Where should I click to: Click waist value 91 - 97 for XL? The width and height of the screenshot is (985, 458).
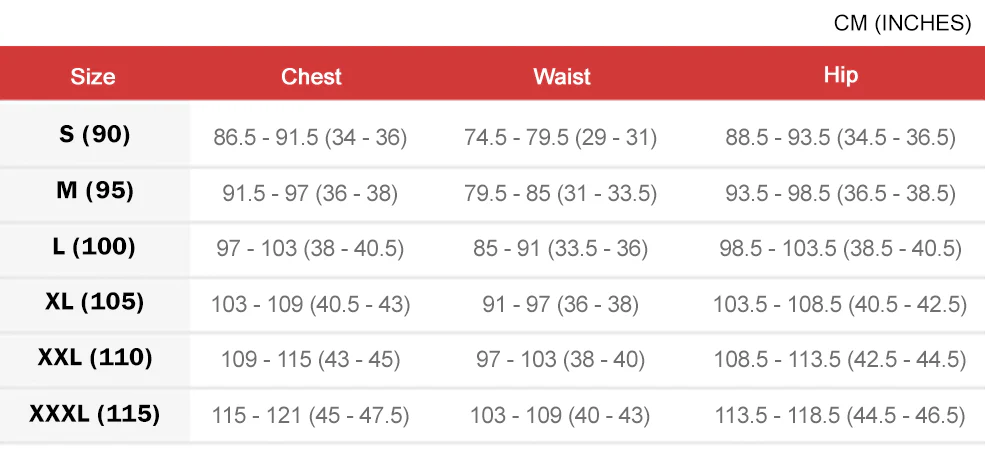(x=561, y=304)
